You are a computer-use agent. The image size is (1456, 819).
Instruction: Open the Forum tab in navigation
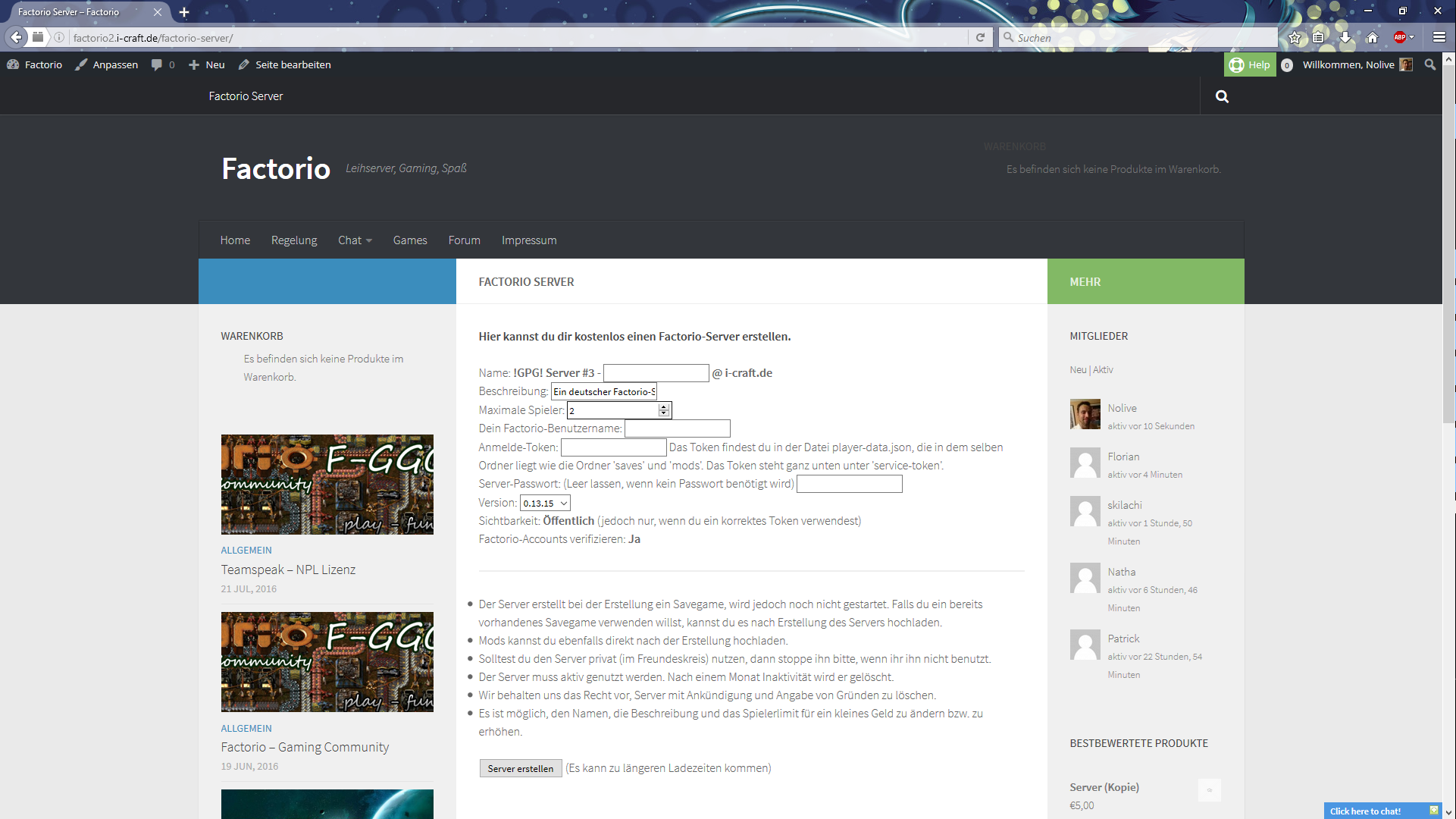(x=463, y=240)
